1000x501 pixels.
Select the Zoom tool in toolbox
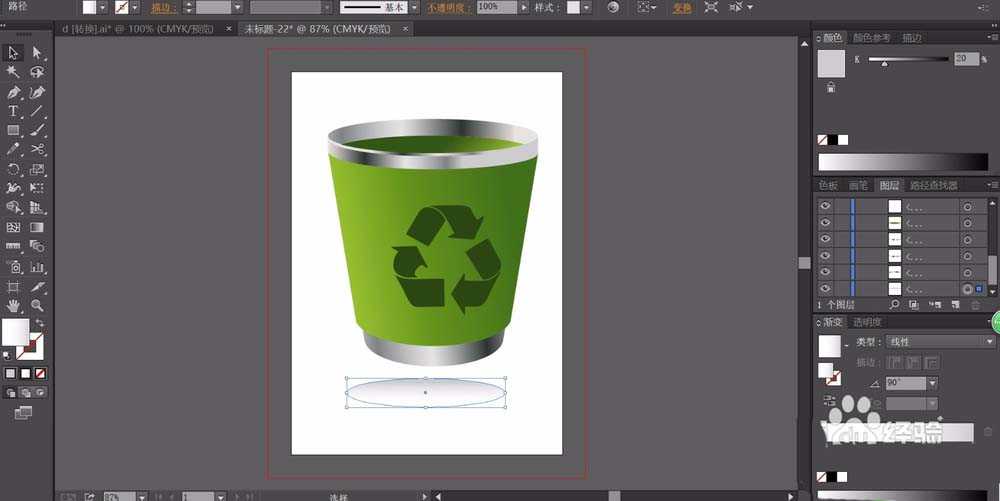tap(37, 305)
